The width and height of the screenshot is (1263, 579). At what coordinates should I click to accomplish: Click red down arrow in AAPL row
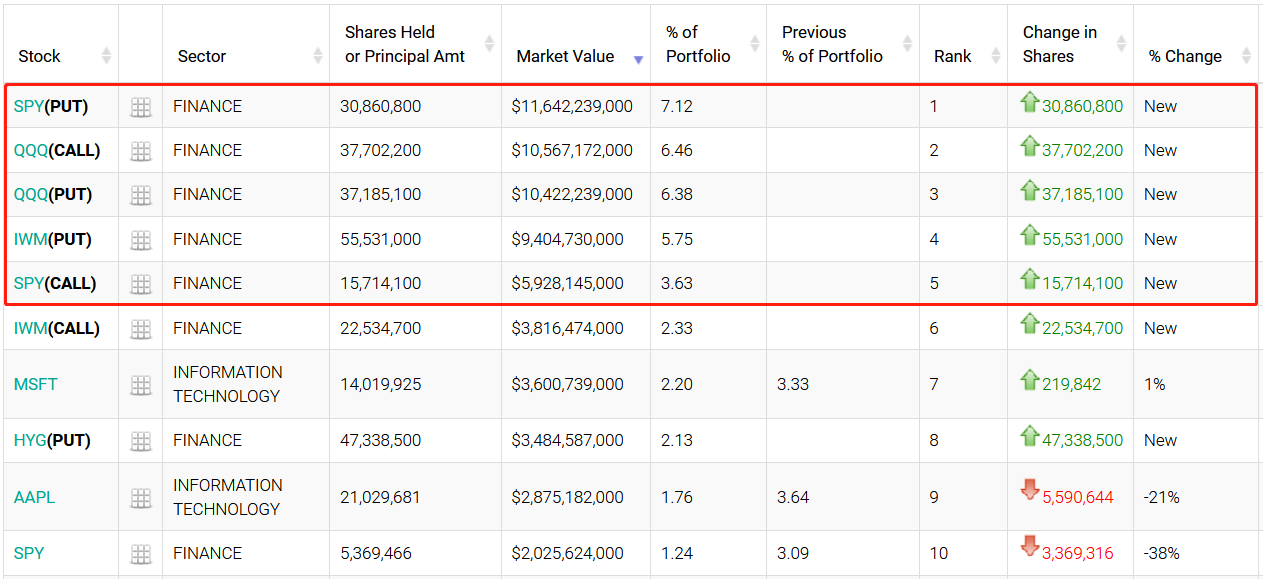[1030, 490]
